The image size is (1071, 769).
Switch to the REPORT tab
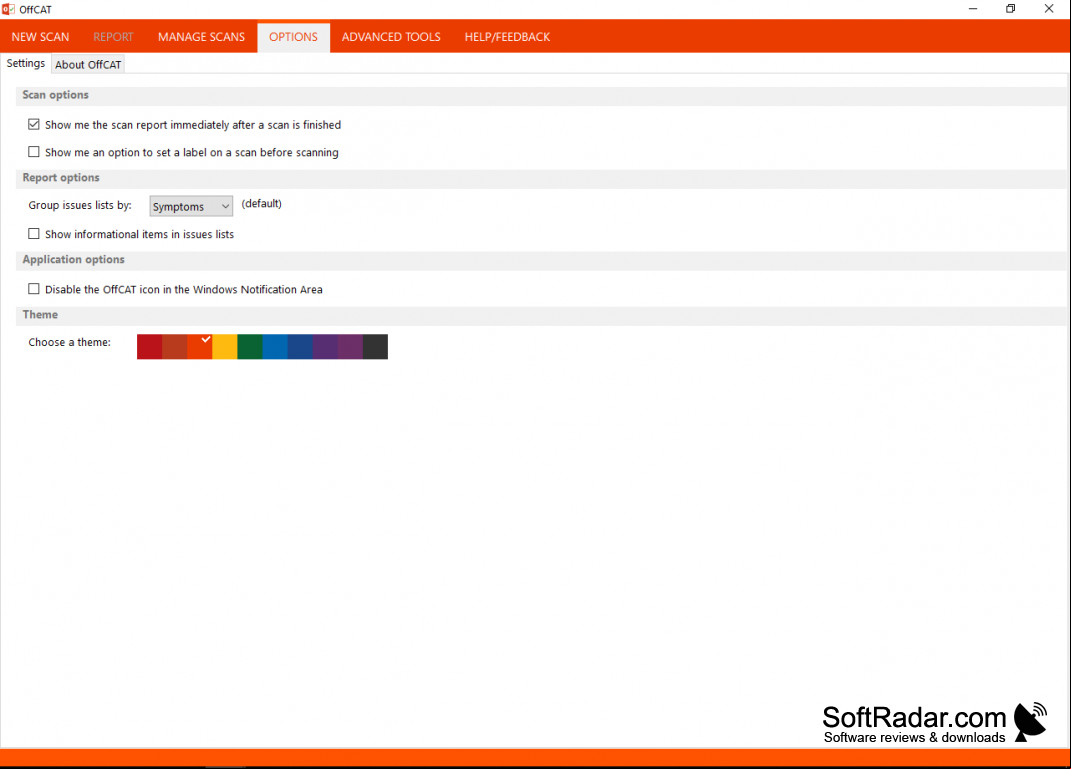(x=113, y=37)
